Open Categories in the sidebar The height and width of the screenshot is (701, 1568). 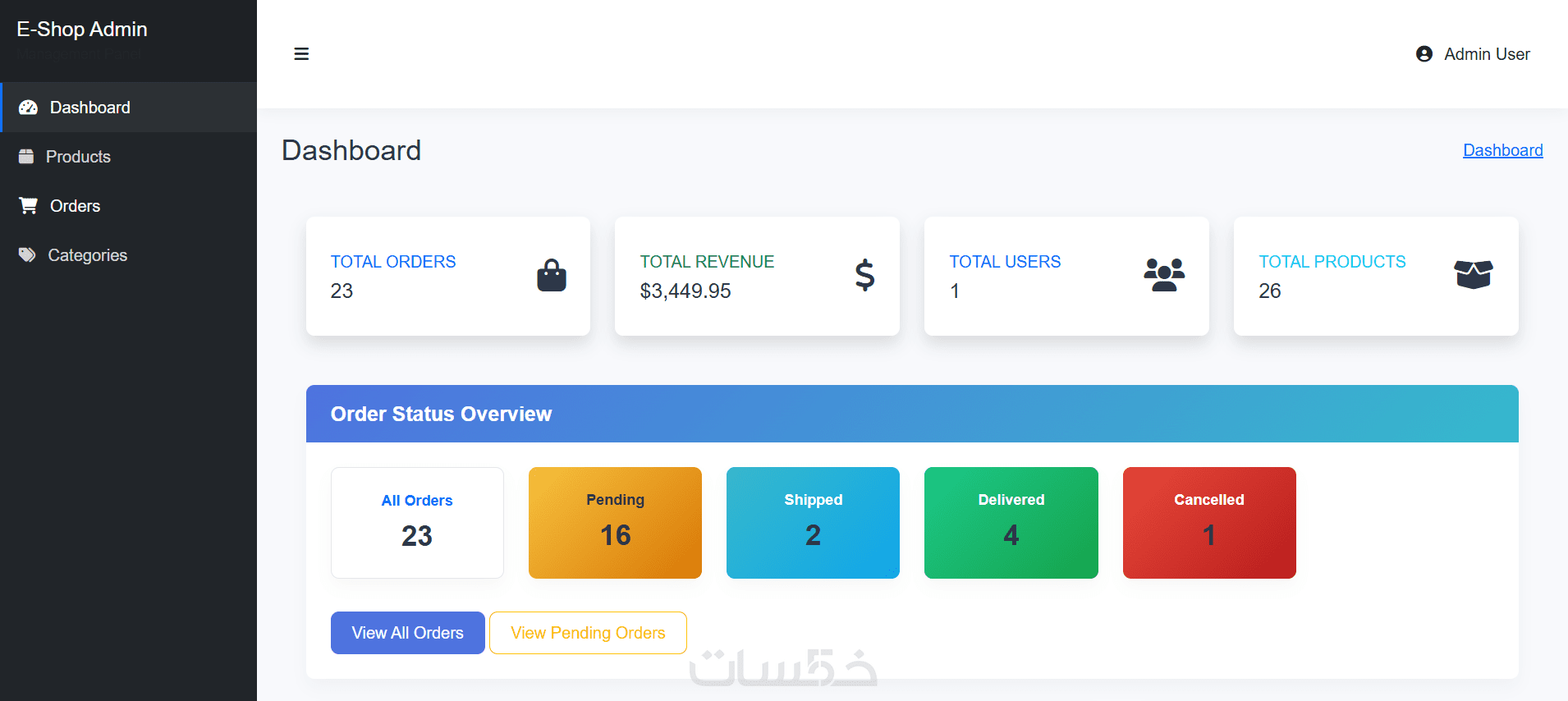[x=128, y=255]
